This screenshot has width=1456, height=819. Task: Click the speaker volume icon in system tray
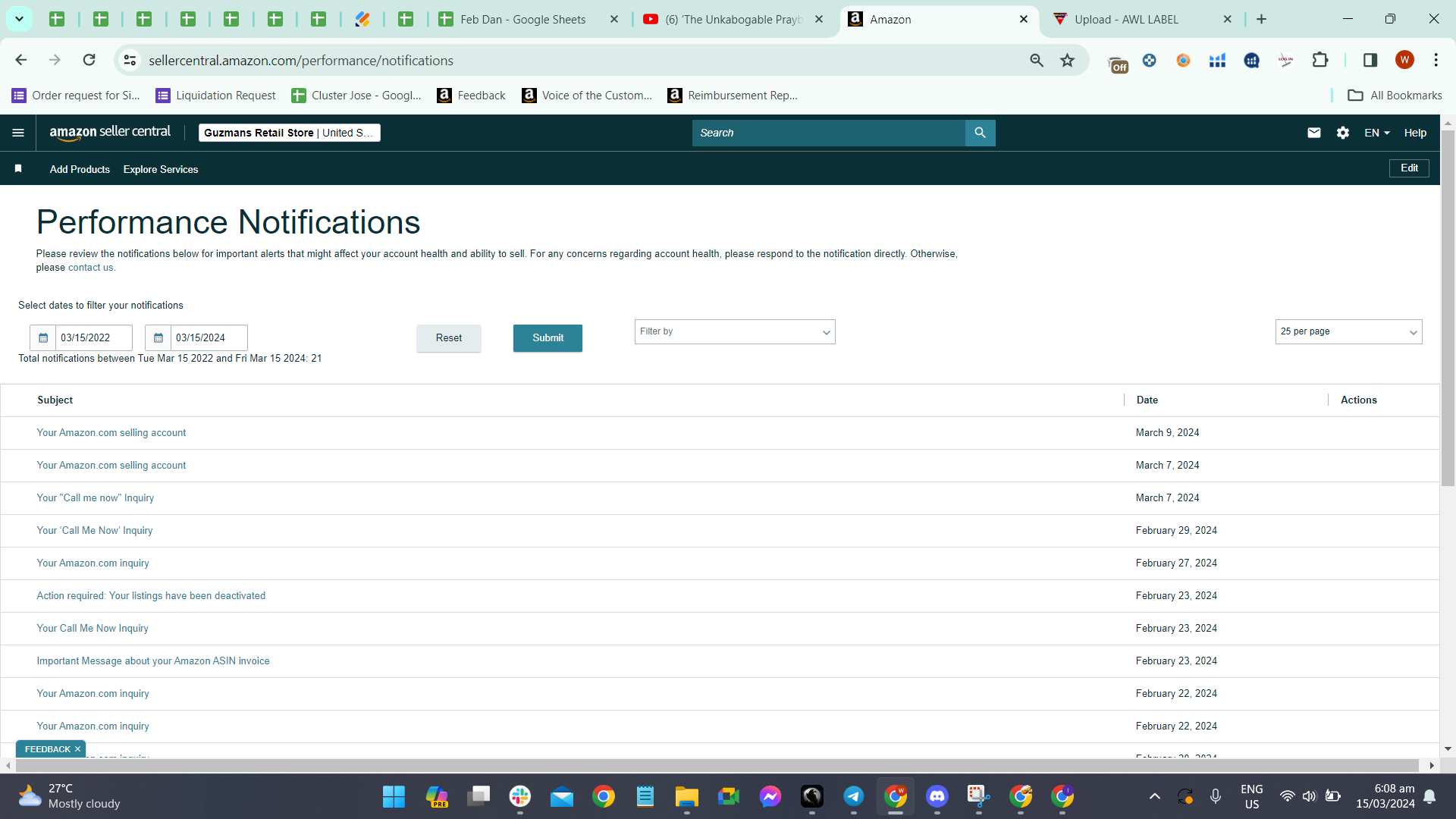click(1309, 796)
